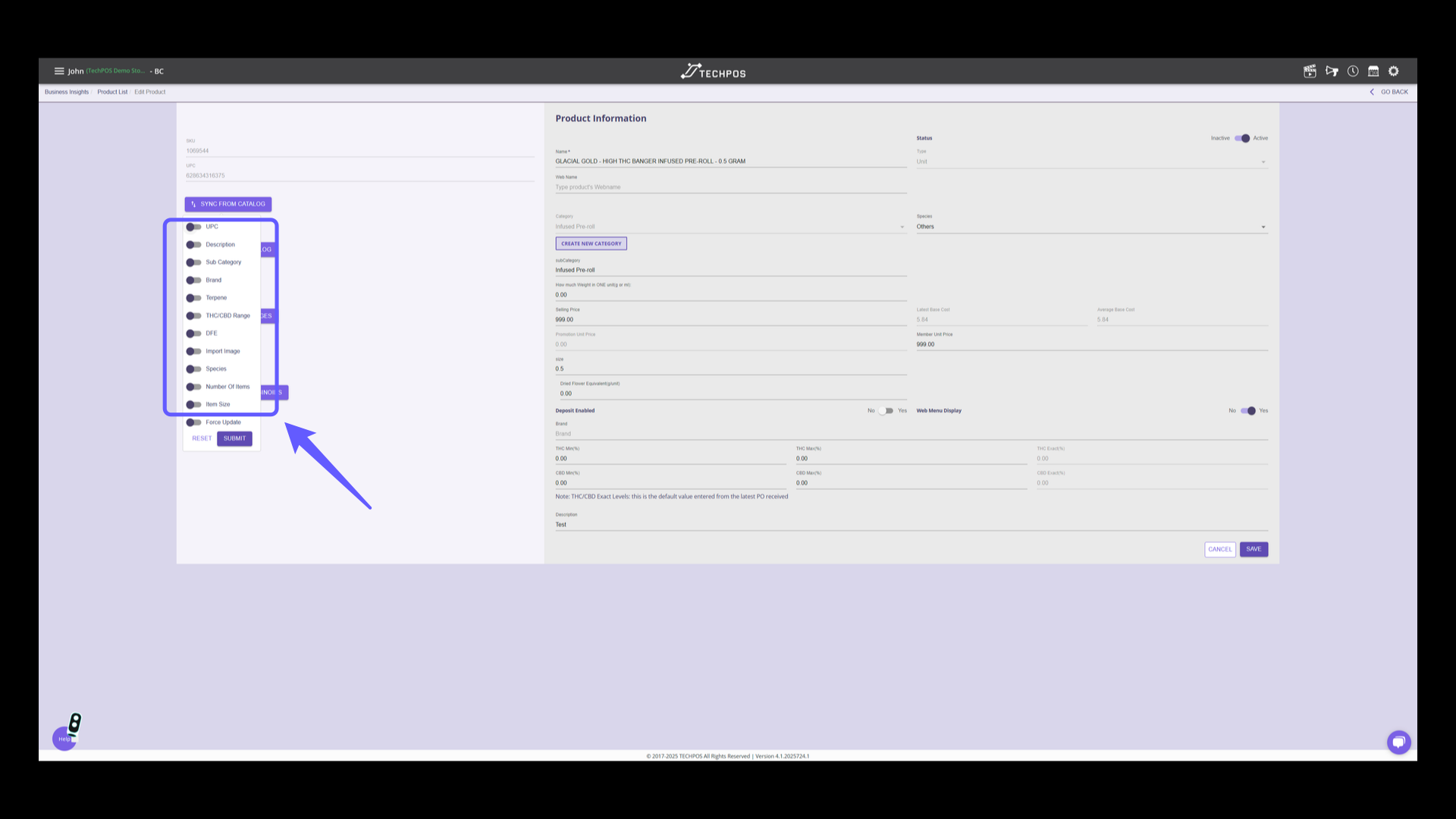This screenshot has width=1456, height=819.
Task: Click the Web Name input field
Action: pos(730,187)
